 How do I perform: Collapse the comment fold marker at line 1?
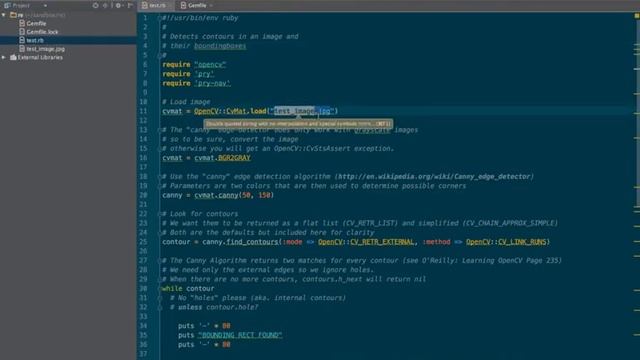[159, 18]
